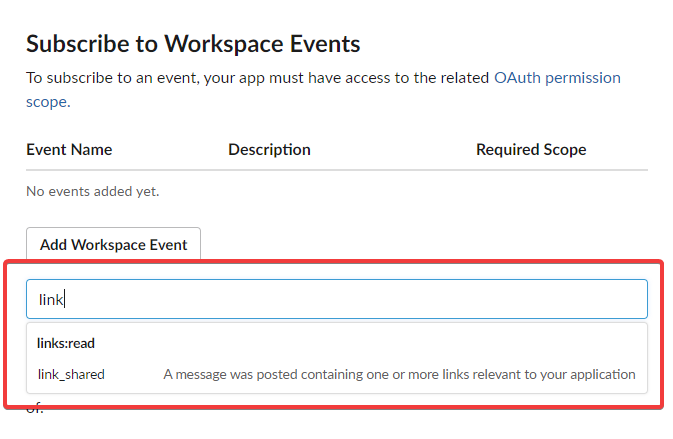Click the Event Name column header
This screenshot has height=439, width=673.
pyautogui.click(x=69, y=150)
